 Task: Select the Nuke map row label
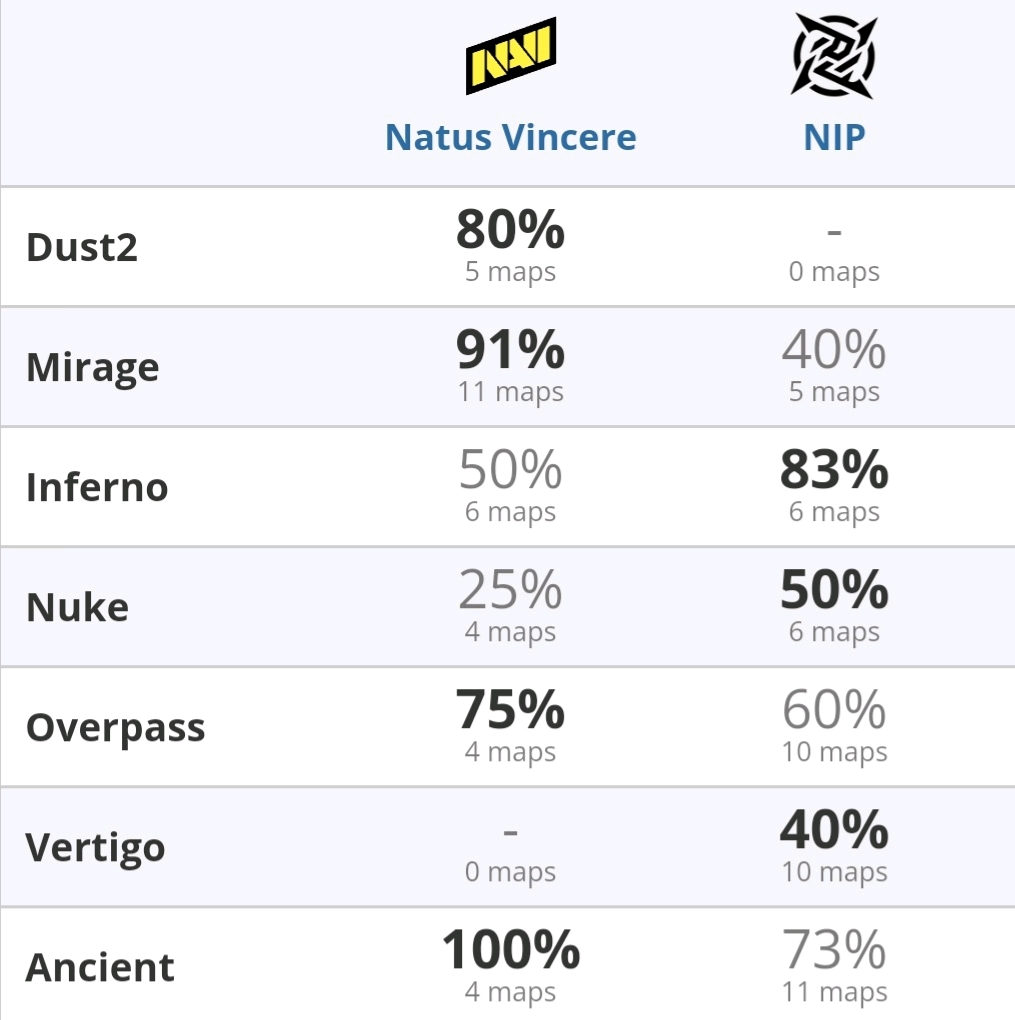77,608
